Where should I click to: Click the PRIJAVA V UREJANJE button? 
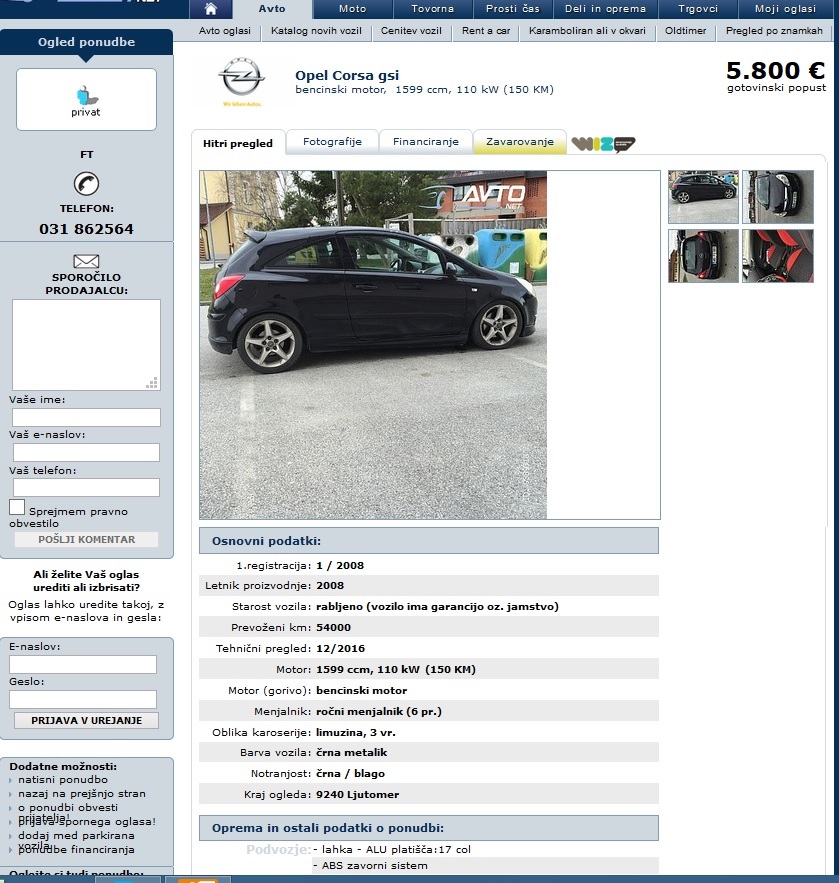pos(86,720)
